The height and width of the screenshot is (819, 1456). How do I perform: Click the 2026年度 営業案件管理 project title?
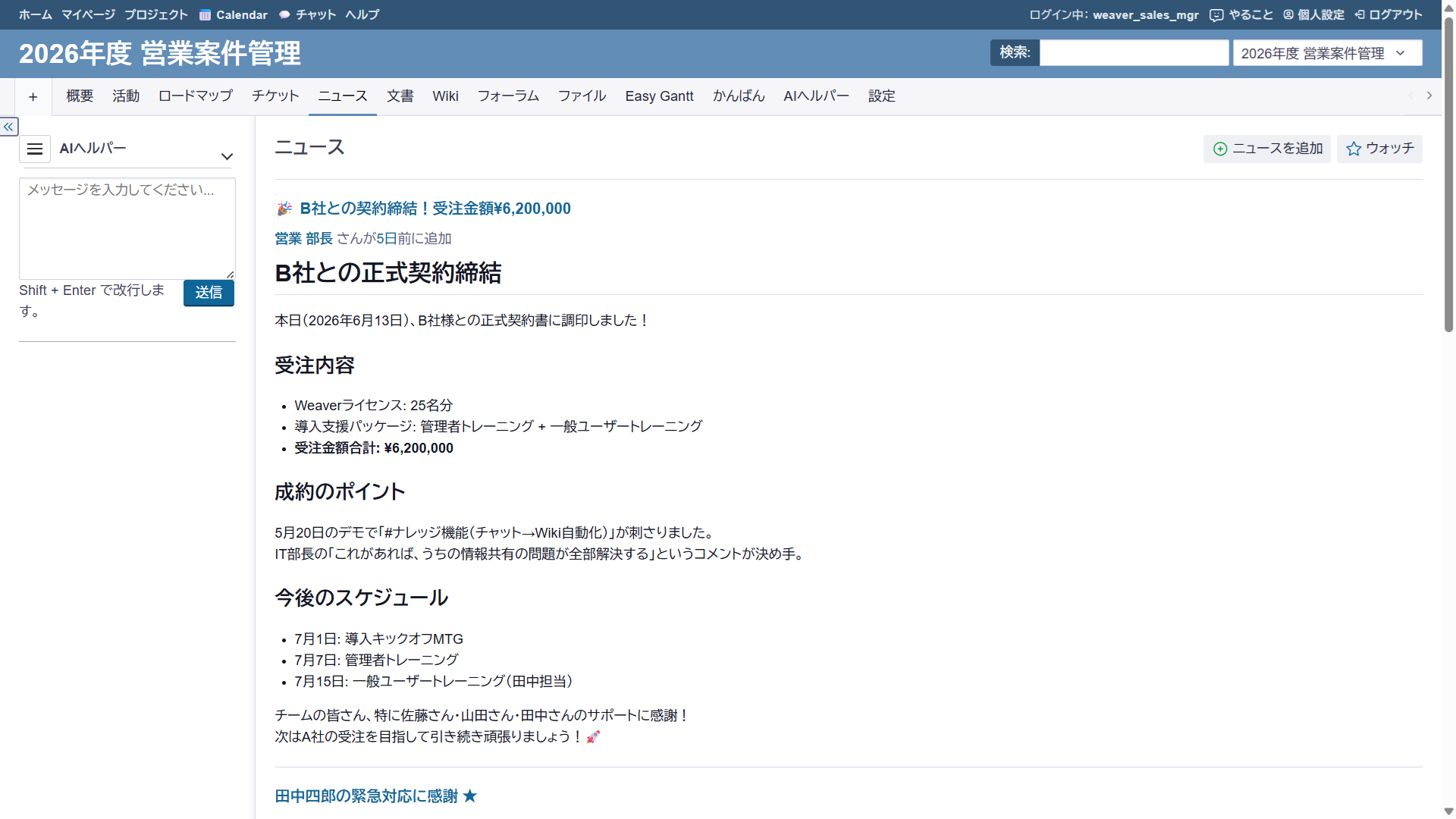point(160,54)
